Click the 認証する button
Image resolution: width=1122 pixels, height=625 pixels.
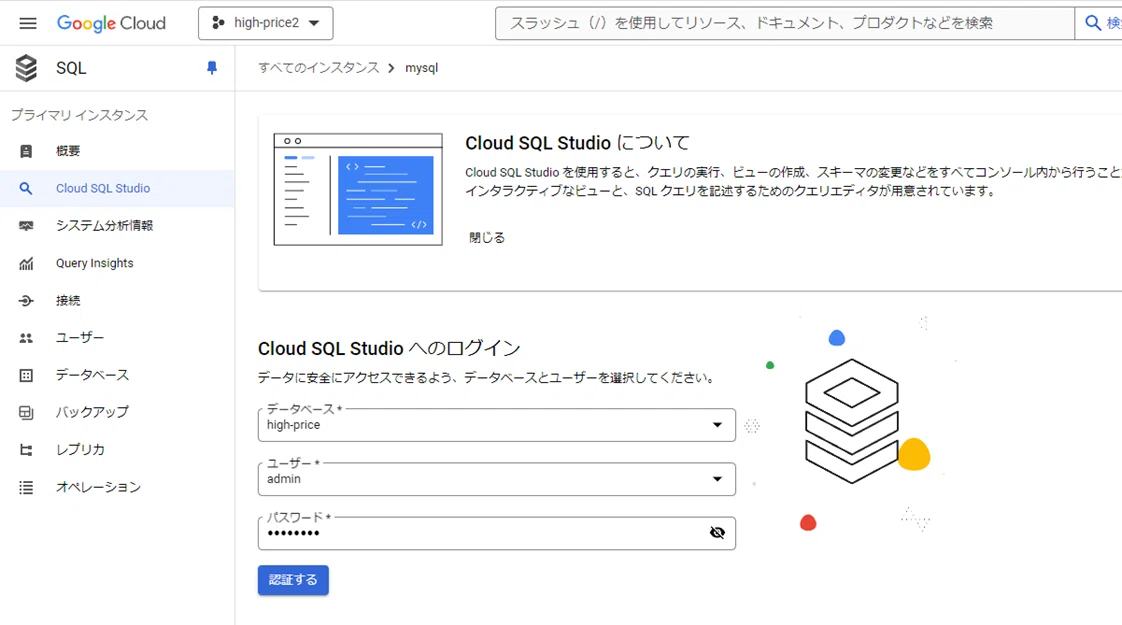pos(293,580)
